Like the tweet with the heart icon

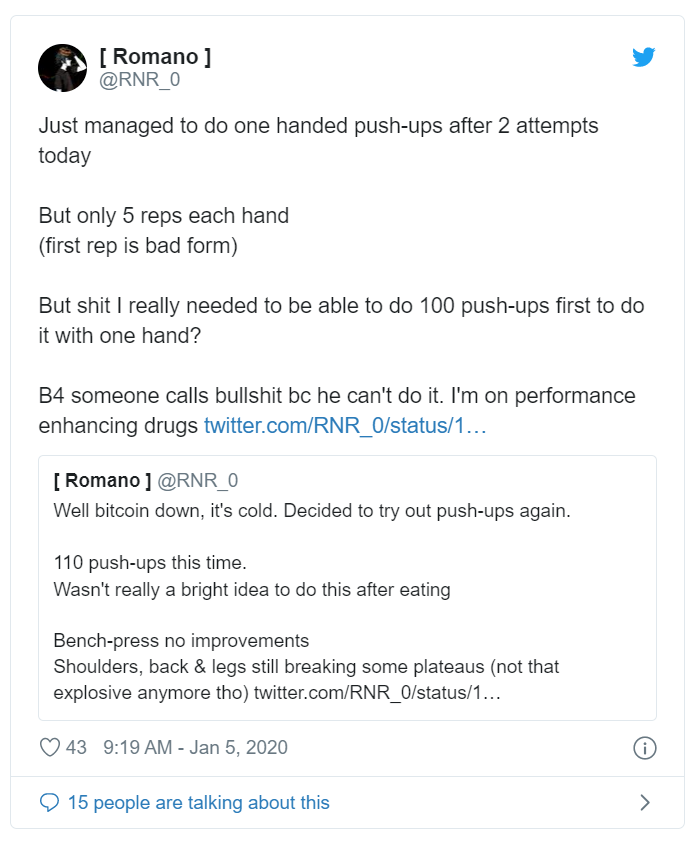point(50,747)
